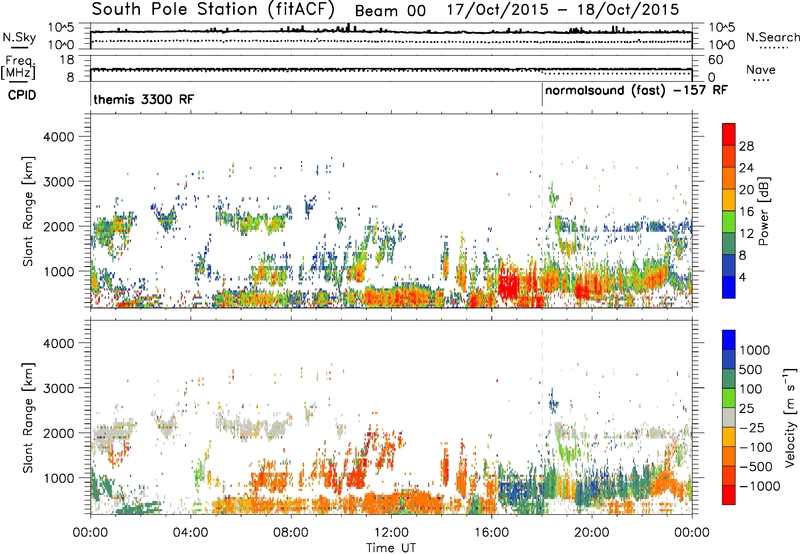
Task: Click the 'Nave' legend label
Action: 761,69
